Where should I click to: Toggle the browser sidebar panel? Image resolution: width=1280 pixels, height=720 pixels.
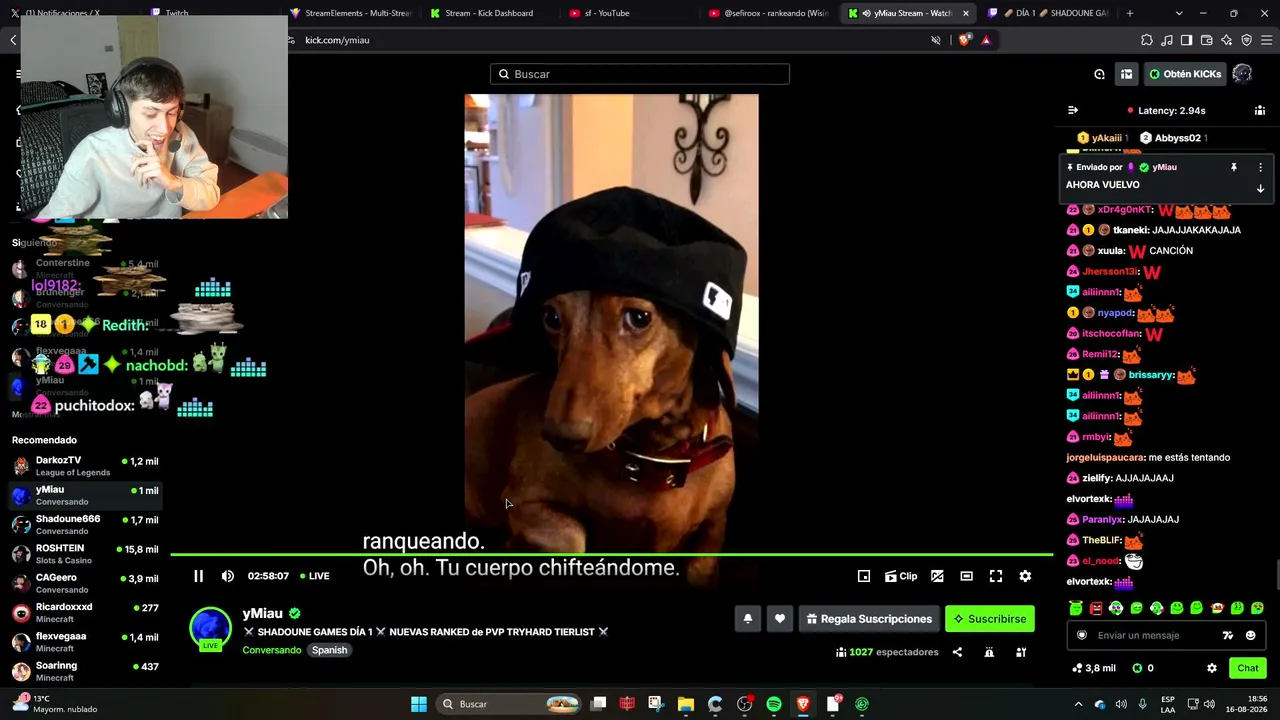click(x=1186, y=40)
